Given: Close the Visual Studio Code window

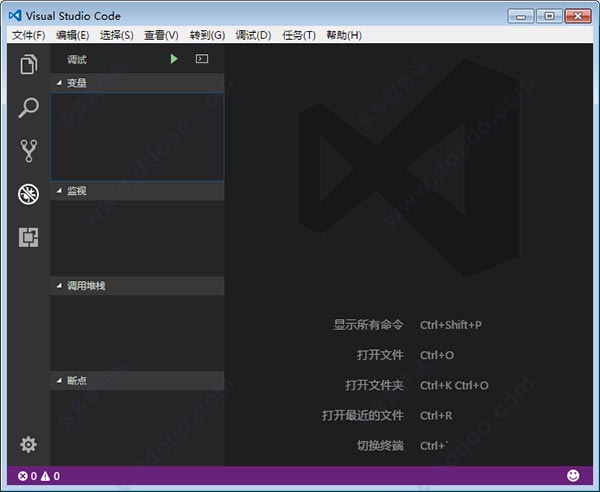Looking at the screenshot, I should tap(578, 16).
